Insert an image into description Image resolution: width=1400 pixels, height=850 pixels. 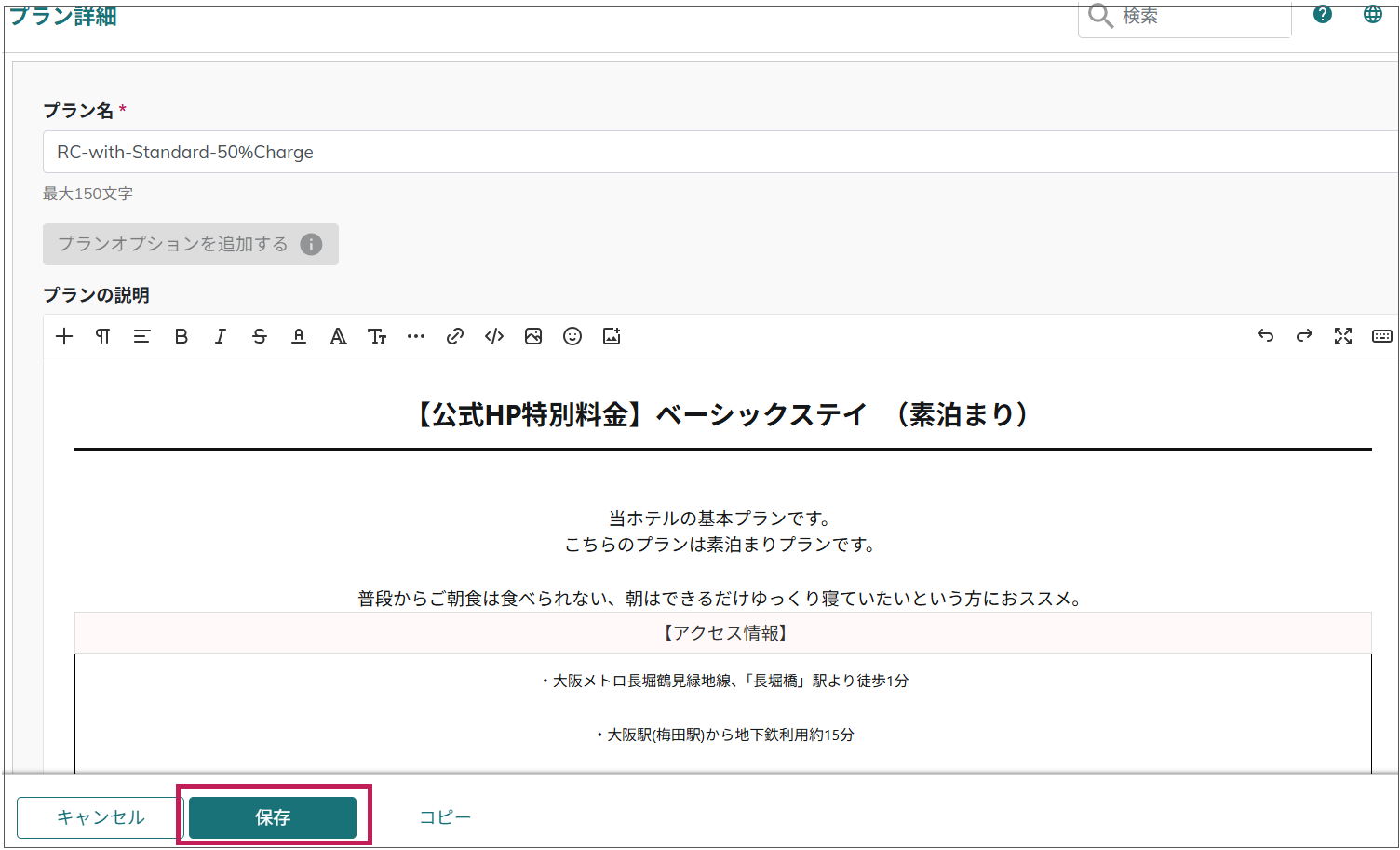click(533, 336)
